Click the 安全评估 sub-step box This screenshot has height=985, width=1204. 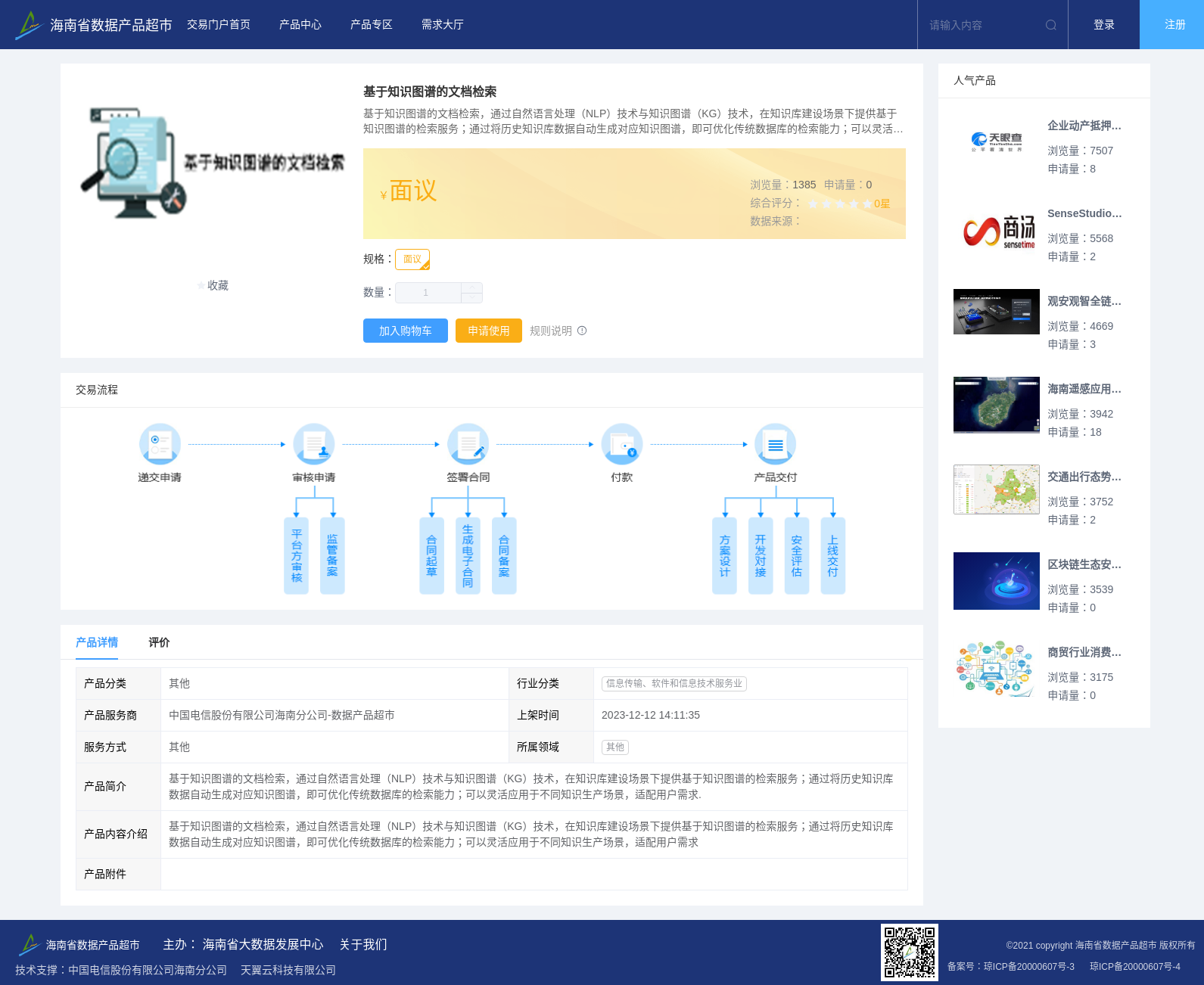(797, 556)
